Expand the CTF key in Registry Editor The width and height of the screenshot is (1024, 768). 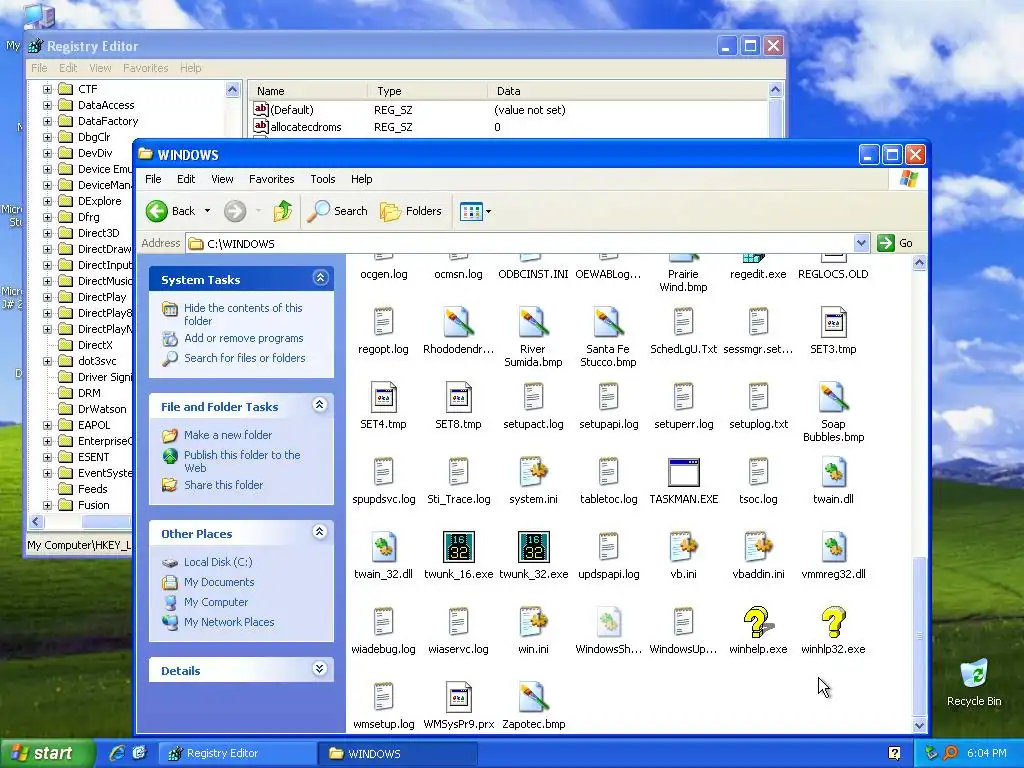pyautogui.click(x=47, y=89)
